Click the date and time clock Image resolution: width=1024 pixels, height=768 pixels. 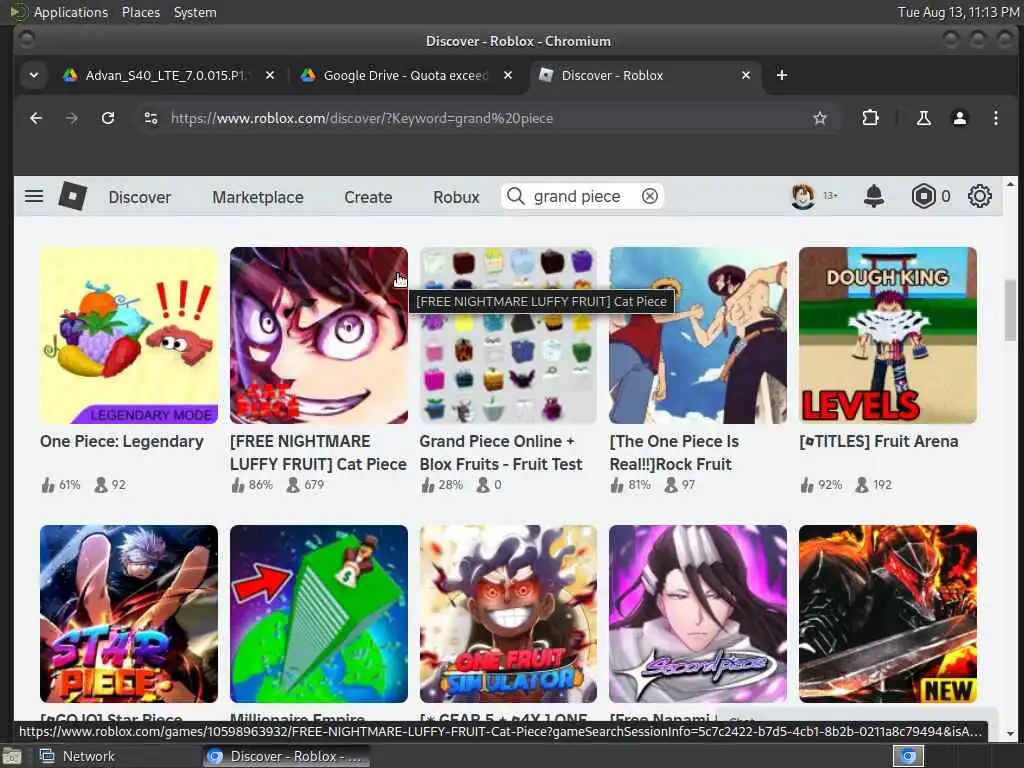[x=958, y=12]
